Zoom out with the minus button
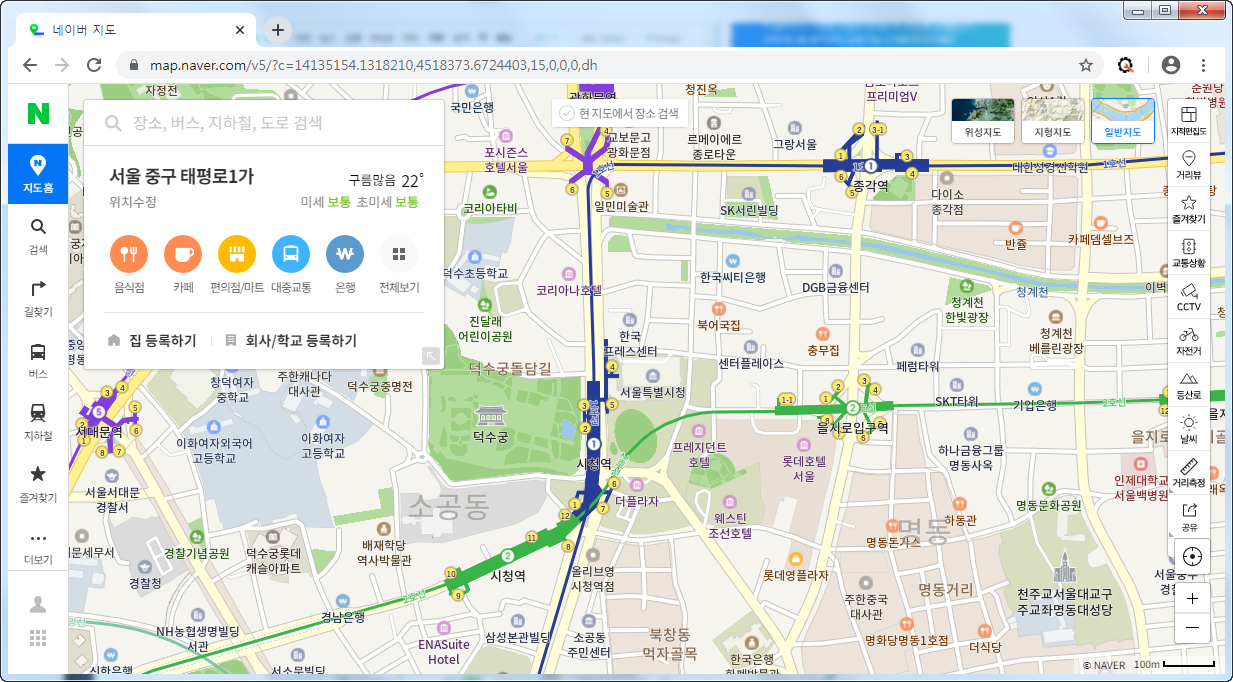Image resolution: width=1233 pixels, height=682 pixels. pyautogui.click(x=1191, y=628)
